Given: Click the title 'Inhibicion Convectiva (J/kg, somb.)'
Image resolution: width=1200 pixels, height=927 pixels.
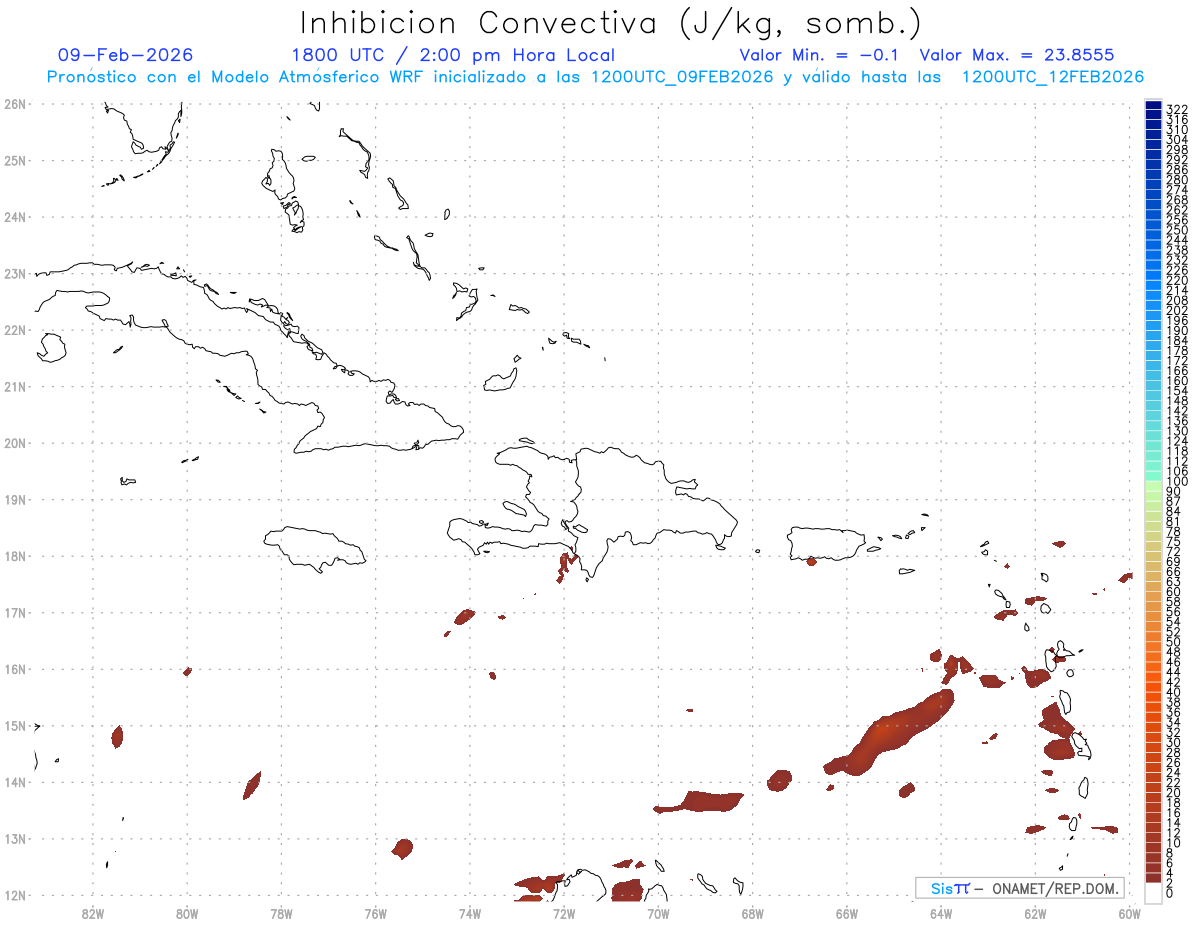Looking at the screenshot, I should [x=611, y=23].
